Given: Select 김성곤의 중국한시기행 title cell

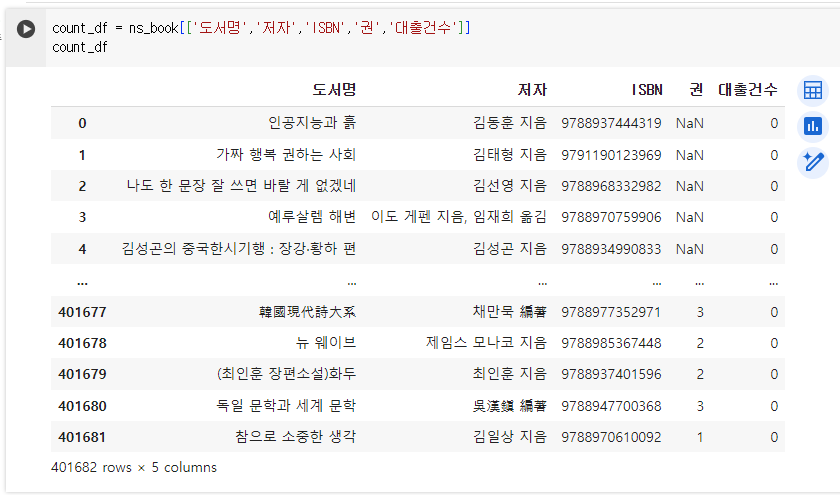Looking at the screenshot, I should click(239, 249).
